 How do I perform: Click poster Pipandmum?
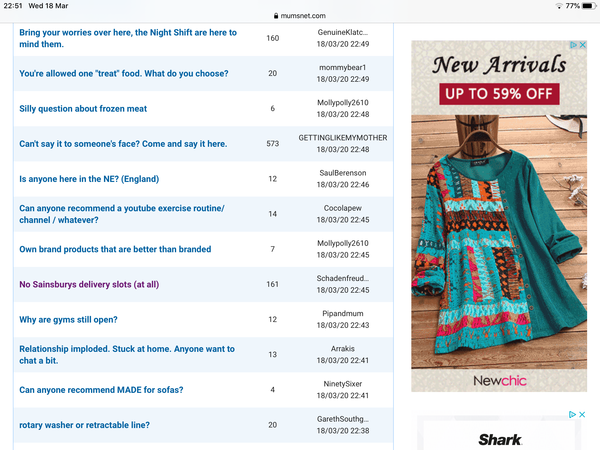pos(343,314)
